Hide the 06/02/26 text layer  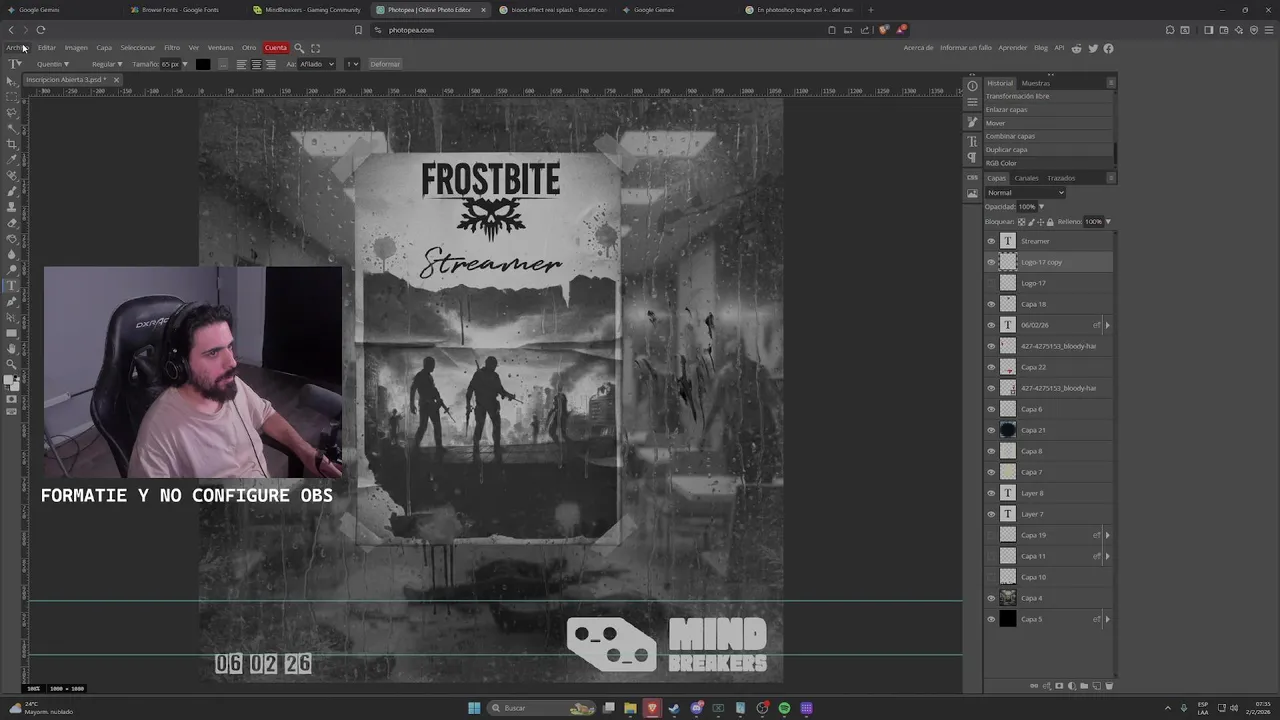[991, 325]
